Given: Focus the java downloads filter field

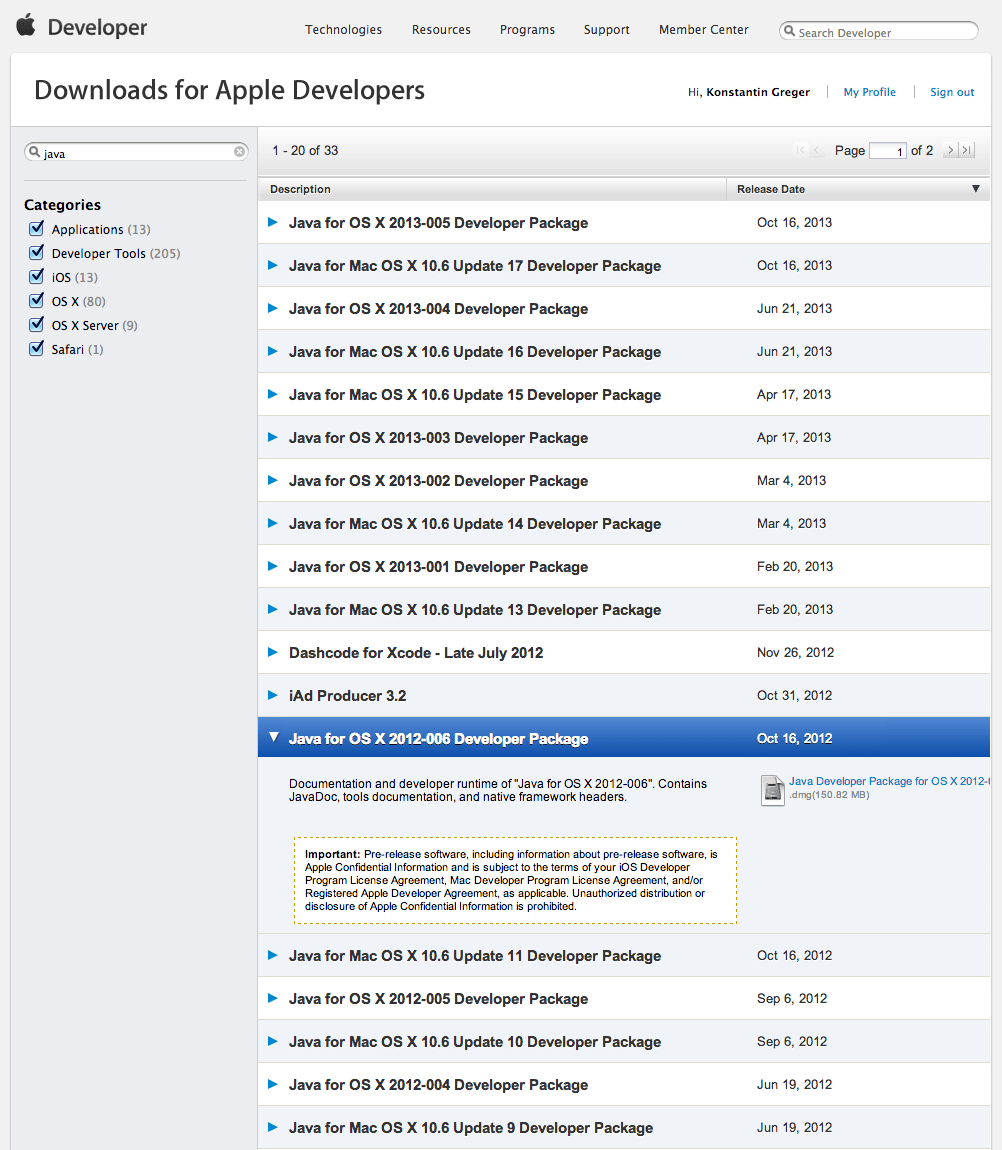Looking at the screenshot, I should click(x=138, y=153).
